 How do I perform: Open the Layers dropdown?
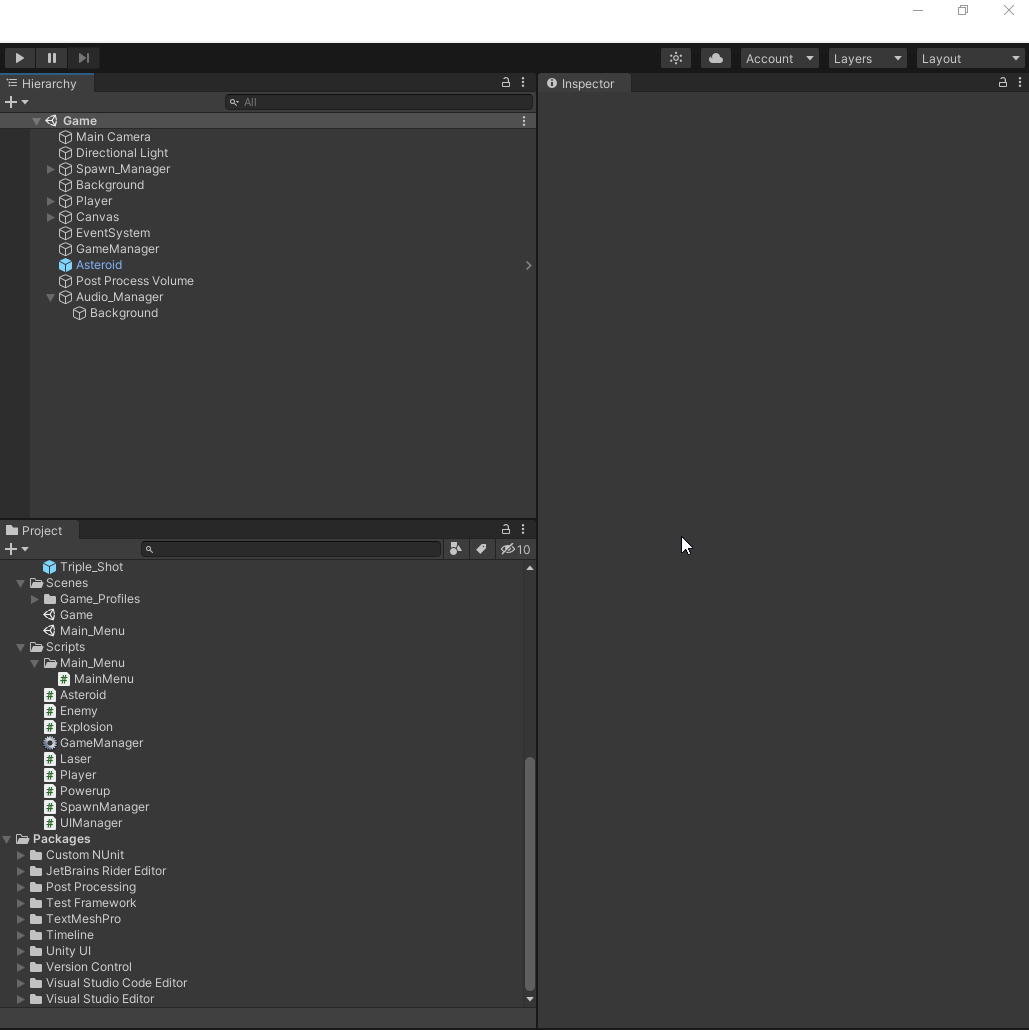tap(866, 58)
